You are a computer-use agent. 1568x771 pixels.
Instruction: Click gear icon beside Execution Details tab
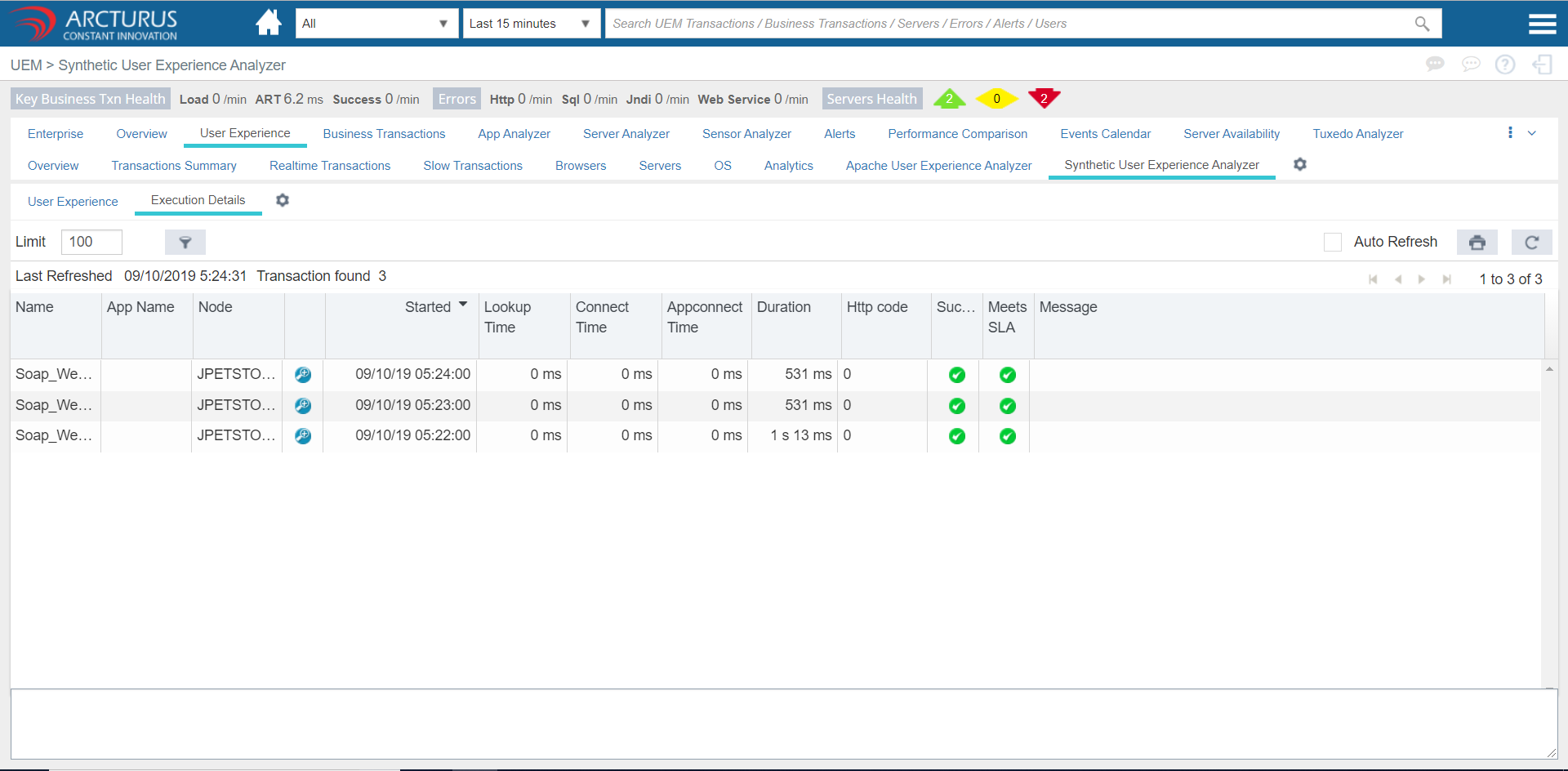(x=283, y=200)
